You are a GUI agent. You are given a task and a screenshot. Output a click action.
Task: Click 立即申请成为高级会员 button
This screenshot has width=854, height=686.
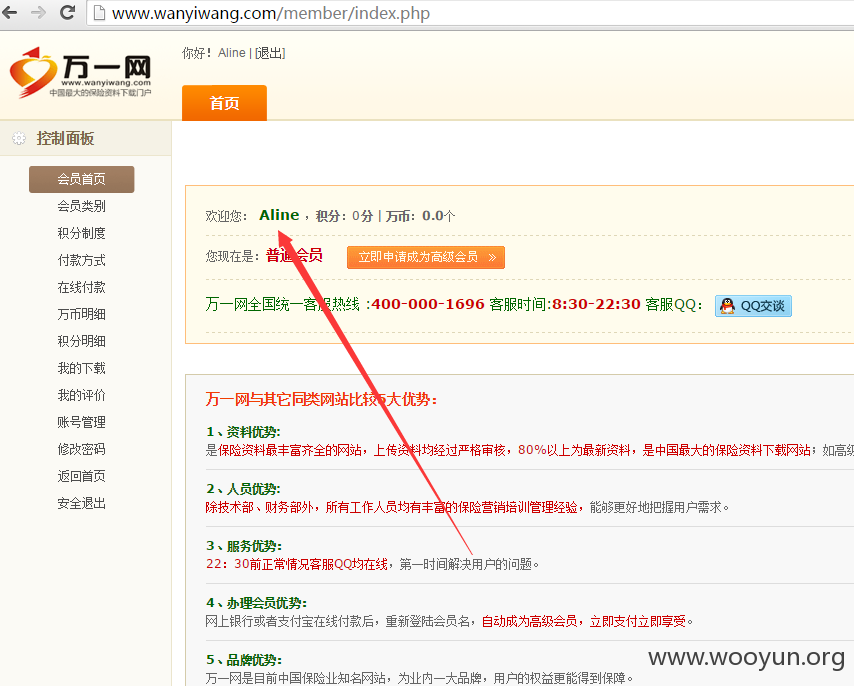[x=426, y=257]
